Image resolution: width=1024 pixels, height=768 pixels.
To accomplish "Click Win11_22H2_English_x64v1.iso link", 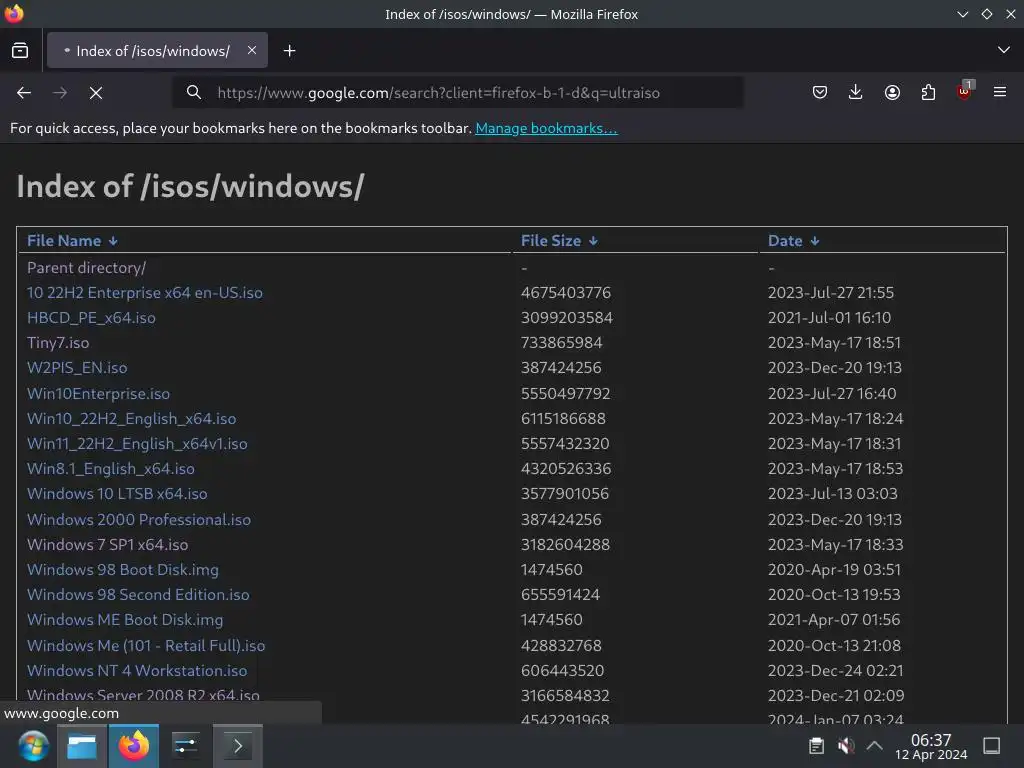I will pos(137,444).
